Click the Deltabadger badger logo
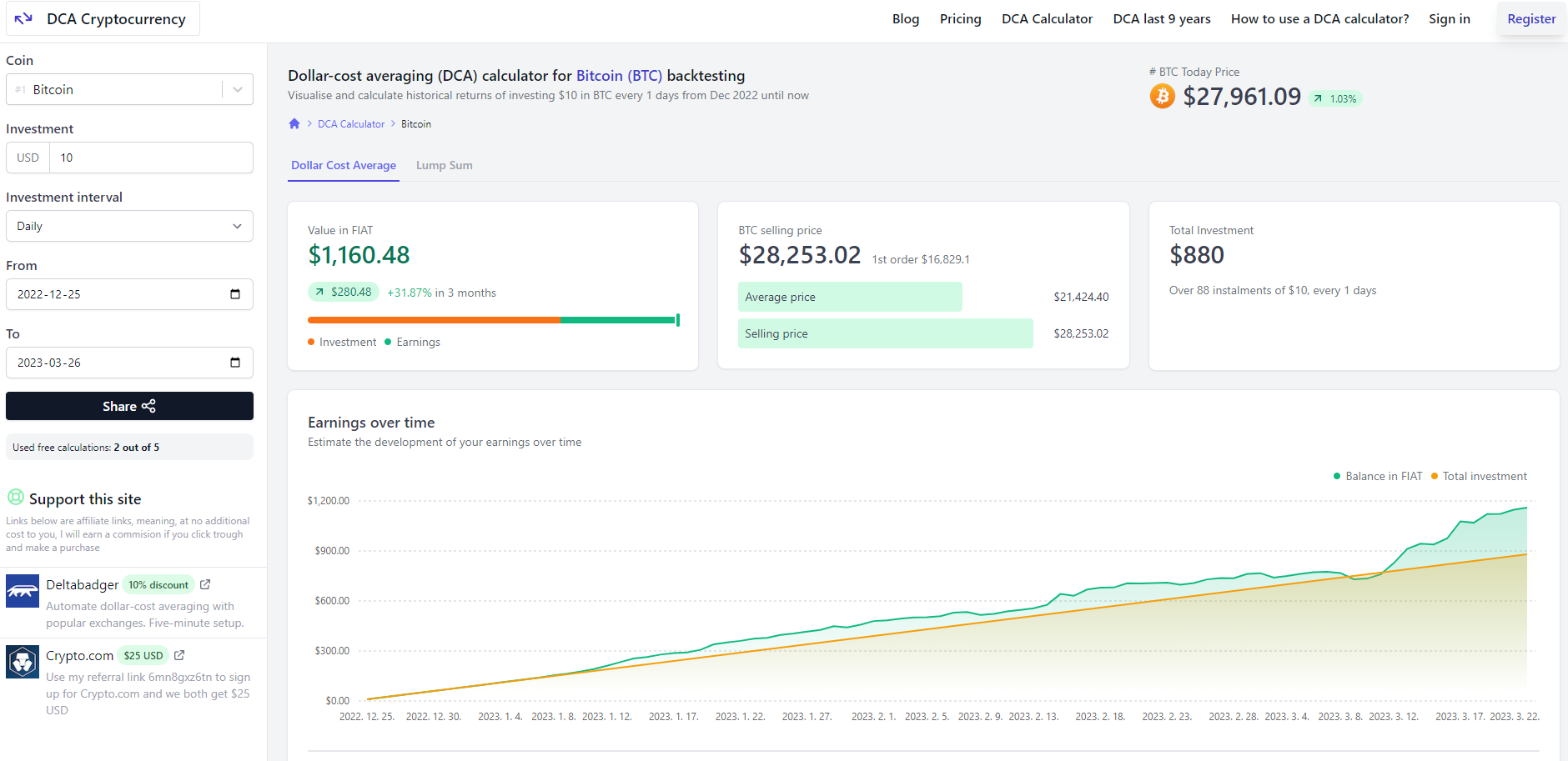The height and width of the screenshot is (761, 1568). [23, 591]
